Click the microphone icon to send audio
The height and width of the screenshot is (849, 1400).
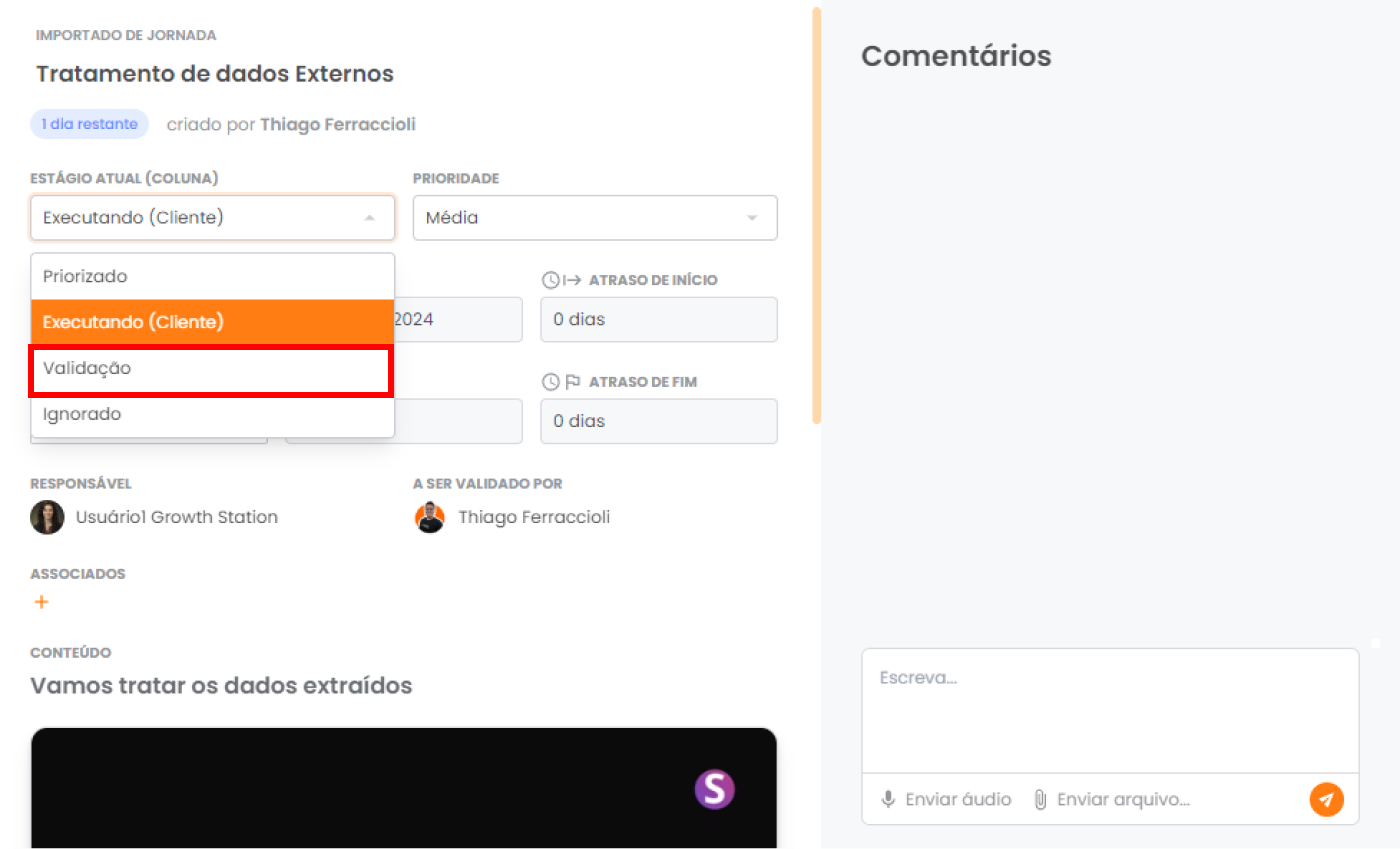pyautogui.click(x=887, y=800)
